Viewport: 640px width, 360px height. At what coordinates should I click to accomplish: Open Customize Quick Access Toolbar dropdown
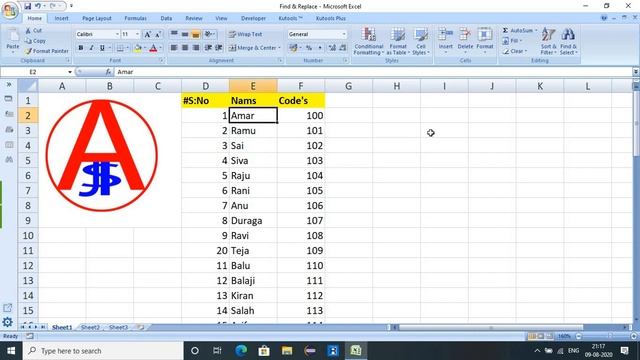click(x=71, y=6)
